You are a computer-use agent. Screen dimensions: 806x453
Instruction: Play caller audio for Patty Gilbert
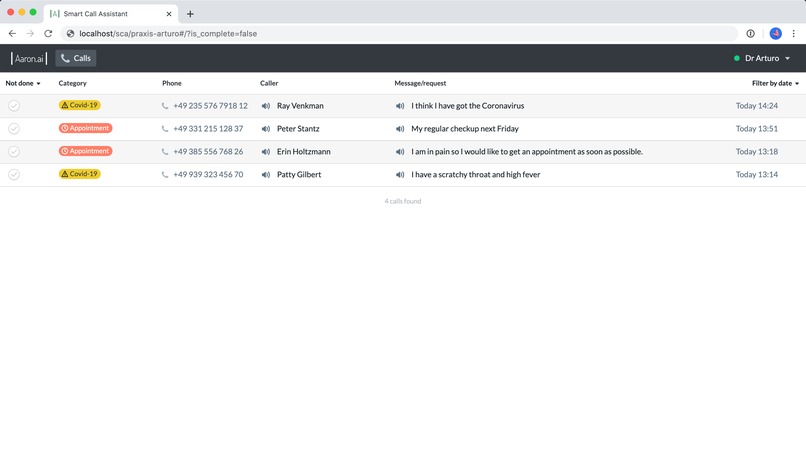(x=266, y=175)
